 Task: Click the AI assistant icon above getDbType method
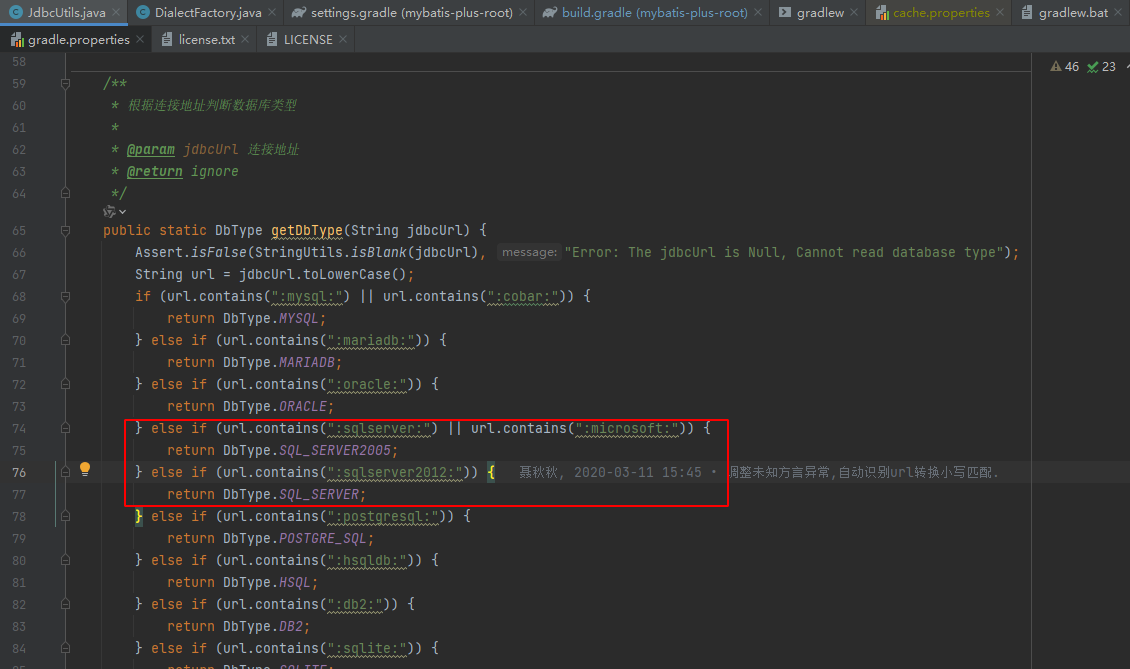(x=109, y=211)
